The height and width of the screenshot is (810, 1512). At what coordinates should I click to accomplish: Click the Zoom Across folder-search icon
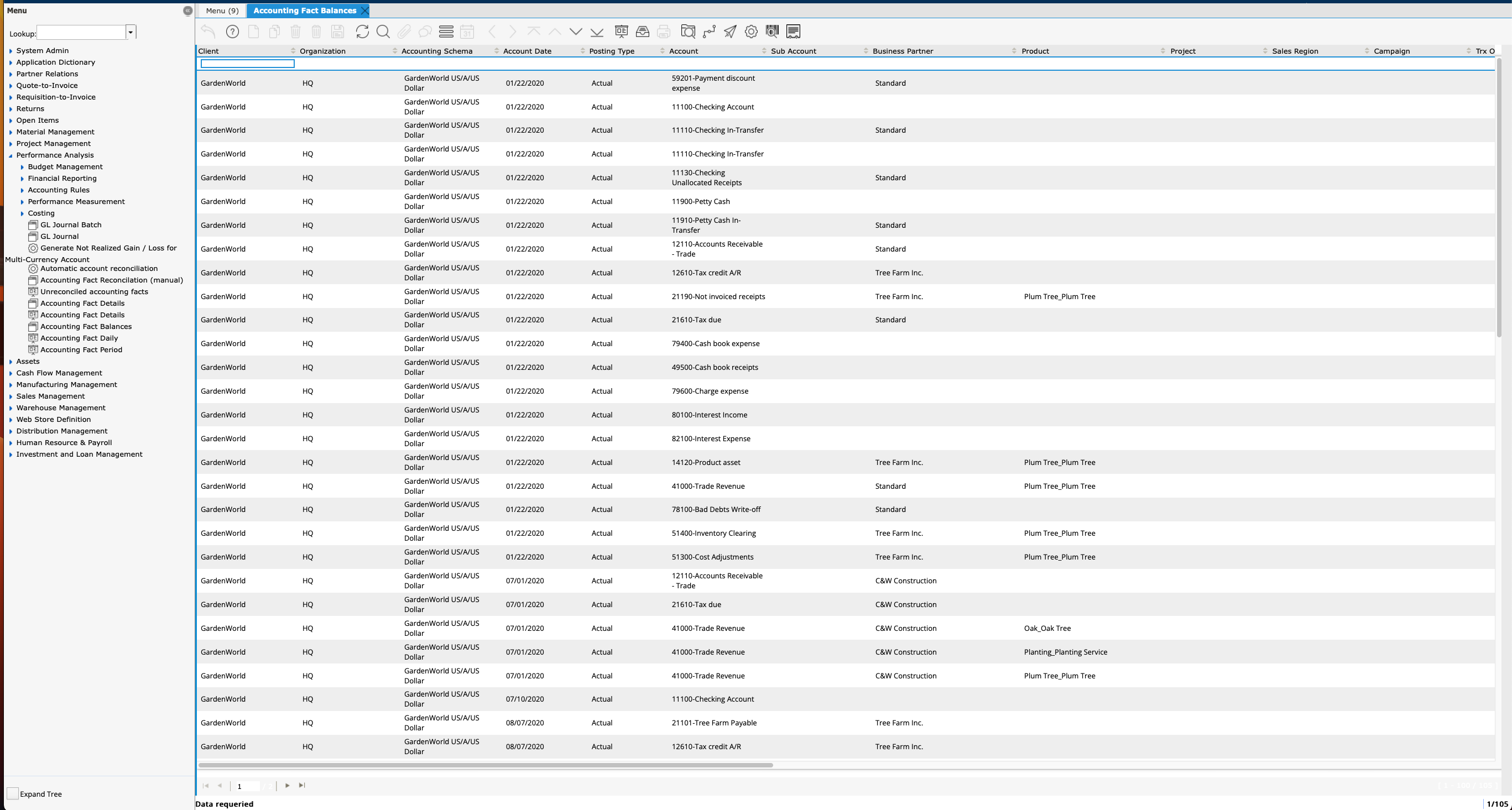click(688, 32)
